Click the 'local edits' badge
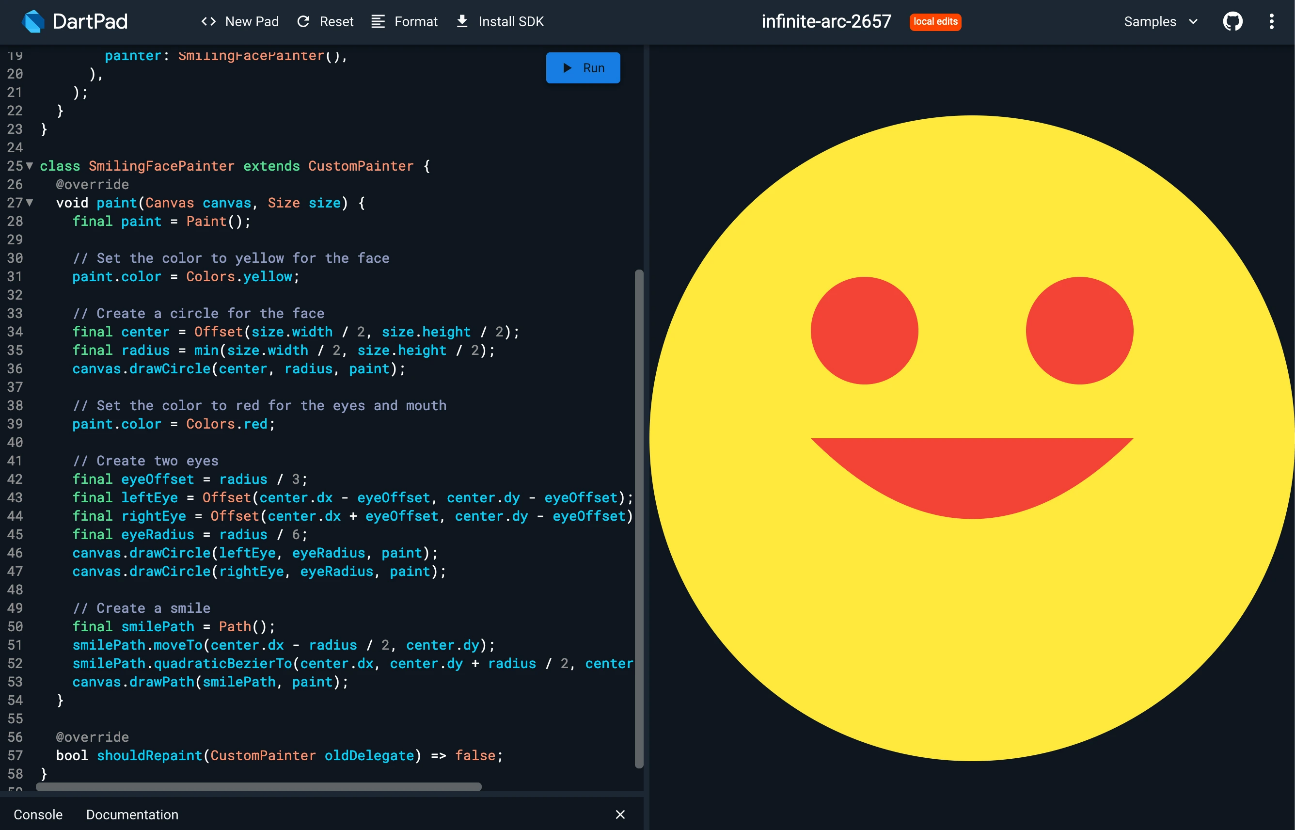The height and width of the screenshot is (830, 1295). coord(936,21)
